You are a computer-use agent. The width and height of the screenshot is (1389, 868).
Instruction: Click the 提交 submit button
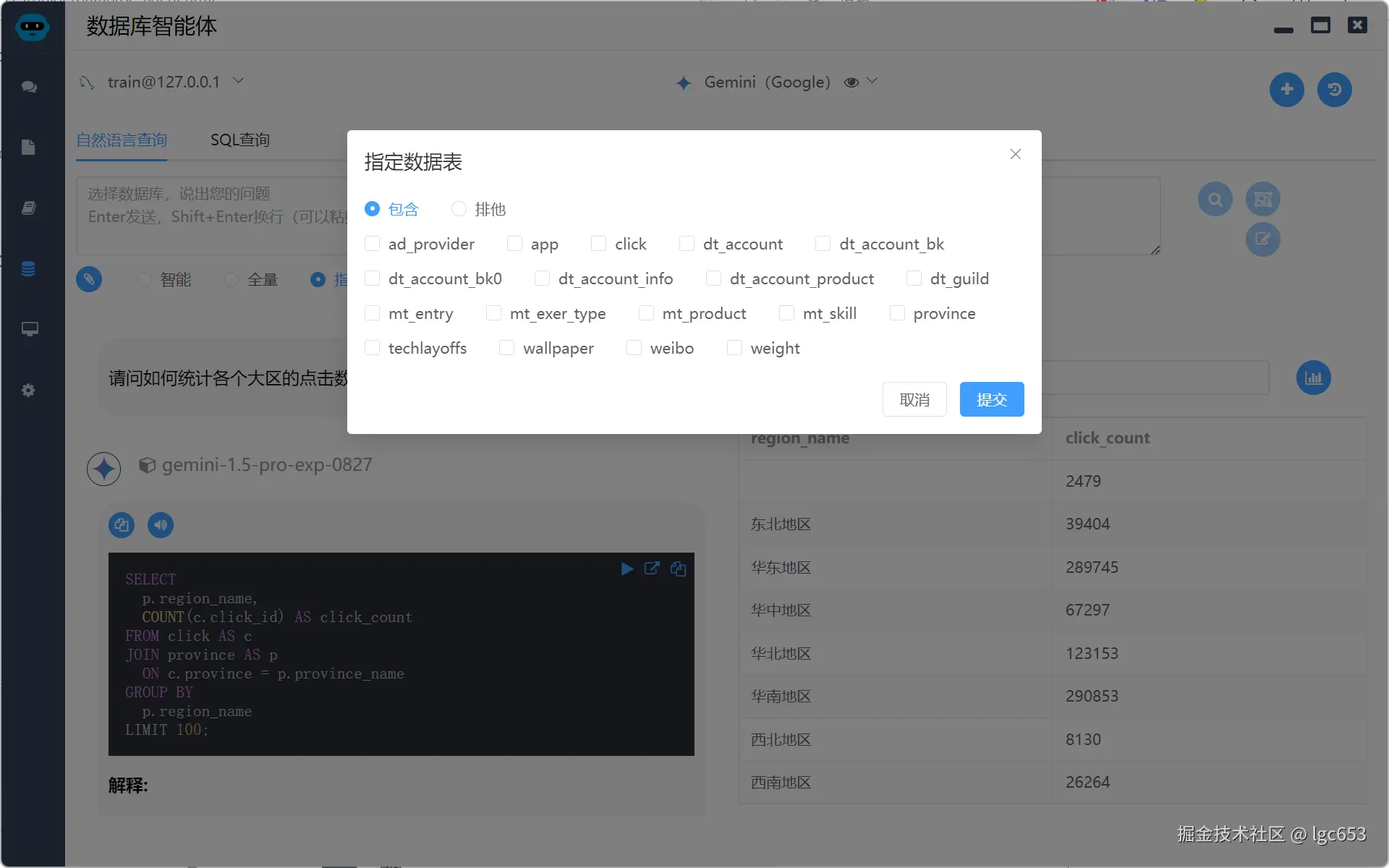coord(991,399)
